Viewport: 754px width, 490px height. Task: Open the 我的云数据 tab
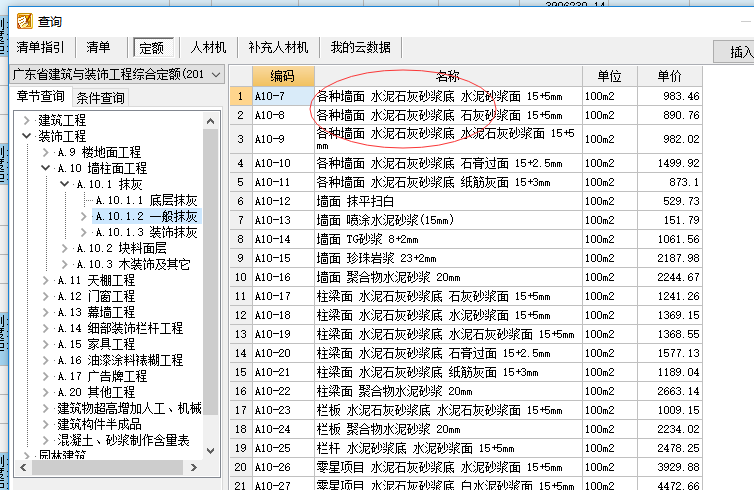click(x=361, y=47)
